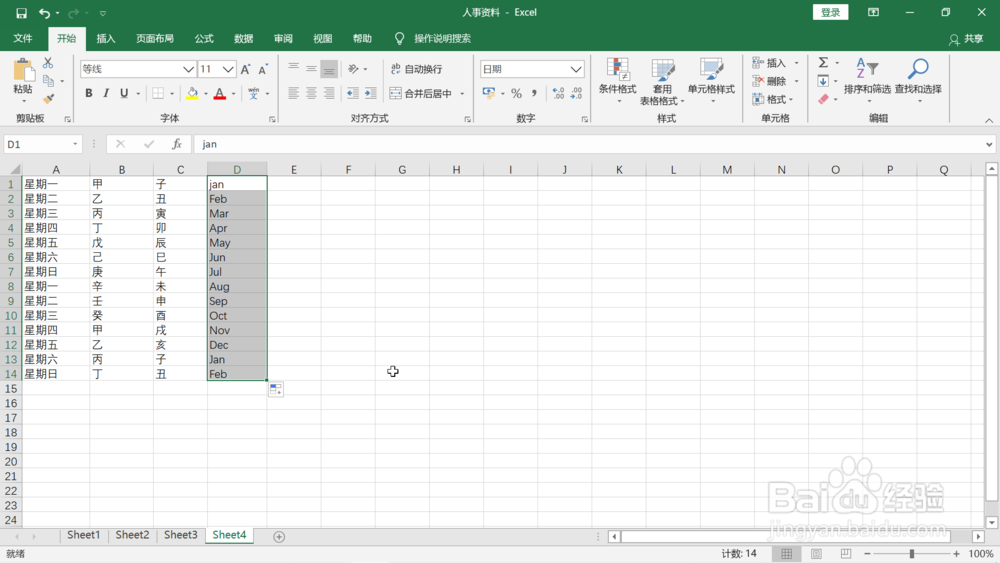Image resolution: width=1000 pixels, height=563 pixels.
Task: Expand the Name Box dropdown arrow
Action: (x=75, y=144)
